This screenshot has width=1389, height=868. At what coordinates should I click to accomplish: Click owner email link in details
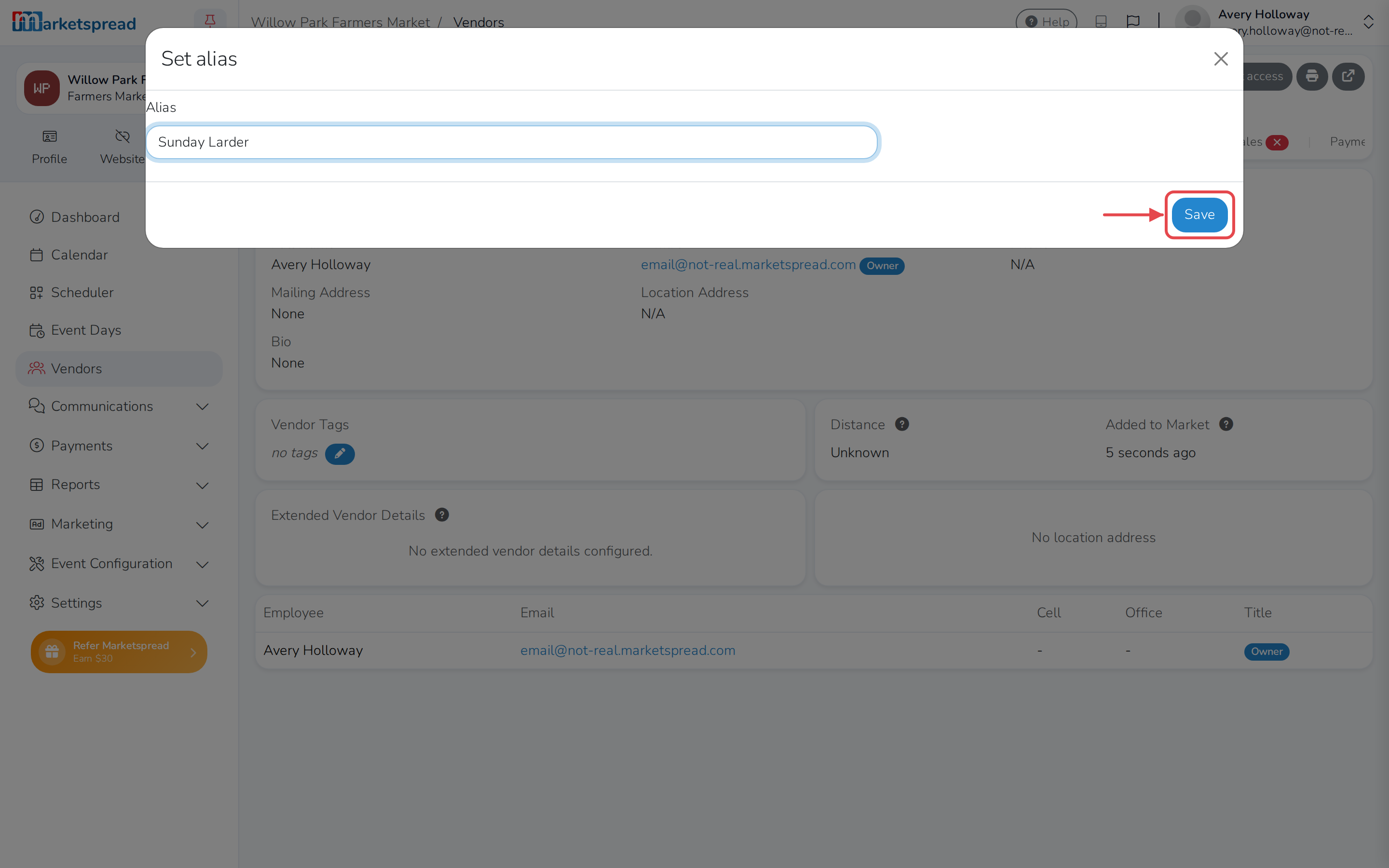[x=748, y=265]
